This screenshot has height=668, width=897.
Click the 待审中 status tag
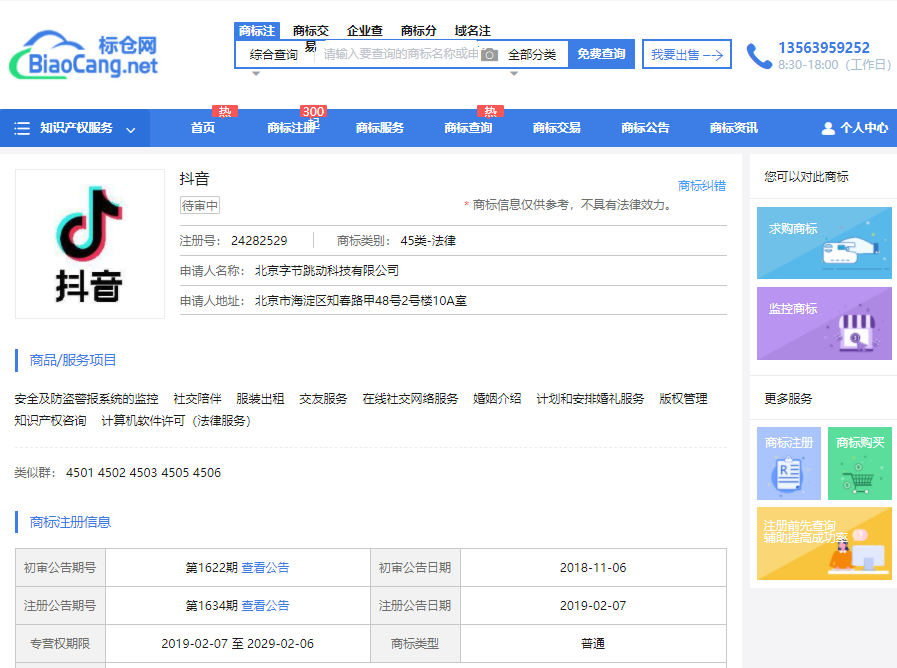[200, 205]
